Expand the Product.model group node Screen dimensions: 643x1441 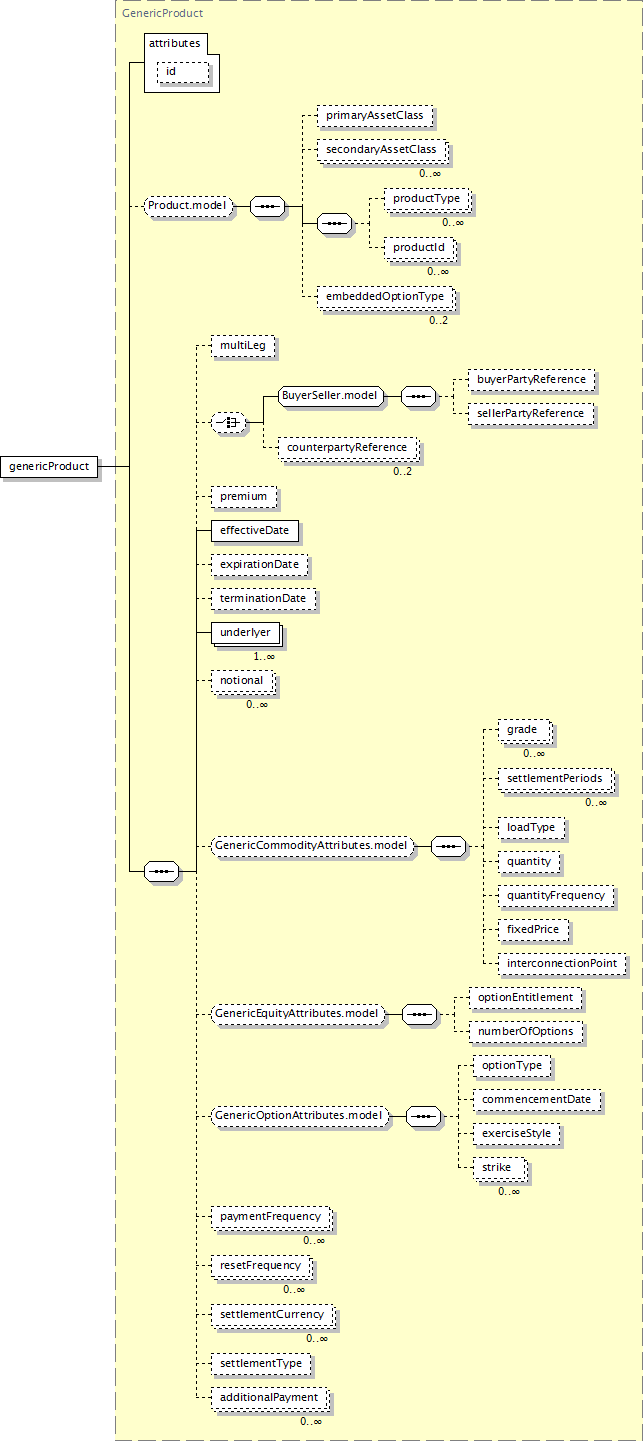pos(188,206)
